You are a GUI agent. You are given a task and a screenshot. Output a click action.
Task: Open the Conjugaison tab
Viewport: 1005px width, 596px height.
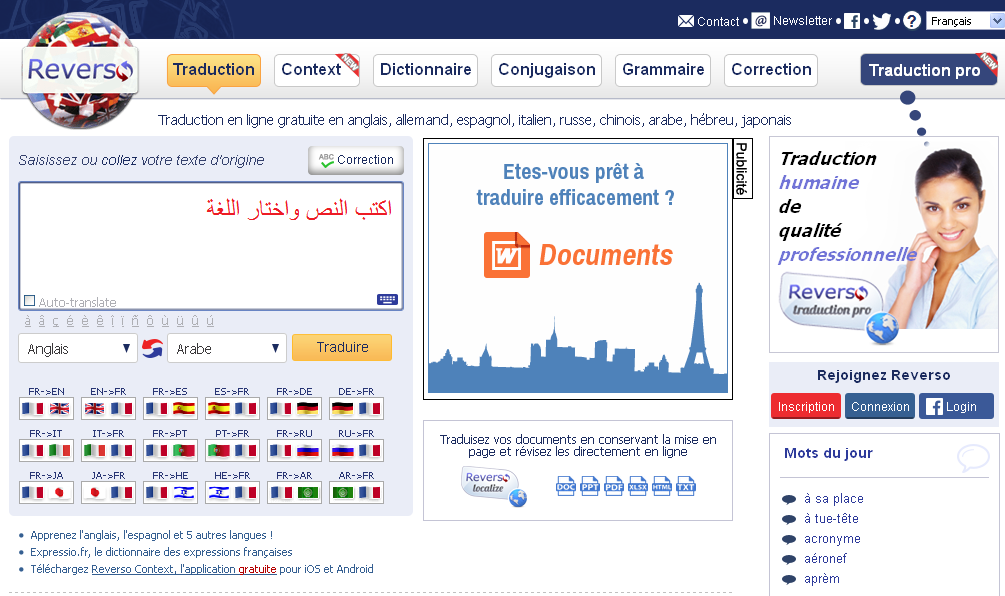pos(547,70)
